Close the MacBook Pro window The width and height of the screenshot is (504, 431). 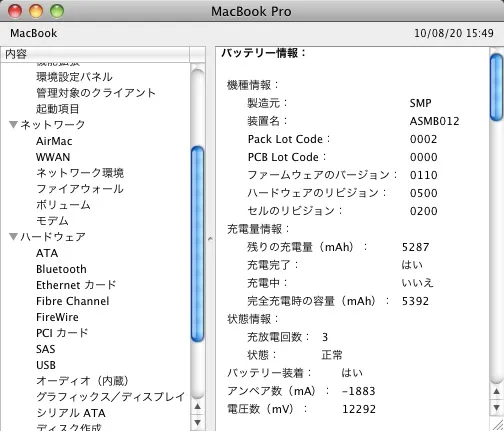click(x=15, y=11)
